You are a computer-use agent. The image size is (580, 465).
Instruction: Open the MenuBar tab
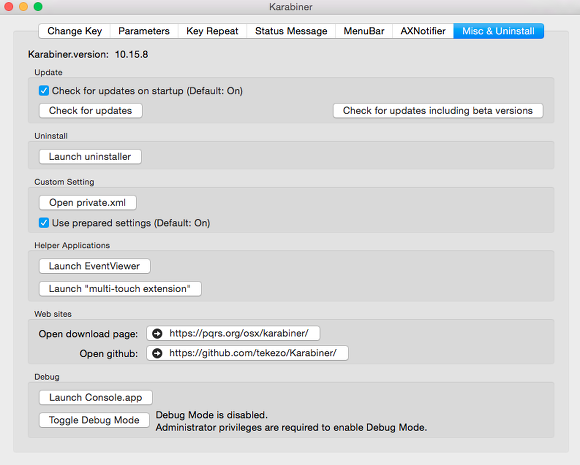coord(364,31)
